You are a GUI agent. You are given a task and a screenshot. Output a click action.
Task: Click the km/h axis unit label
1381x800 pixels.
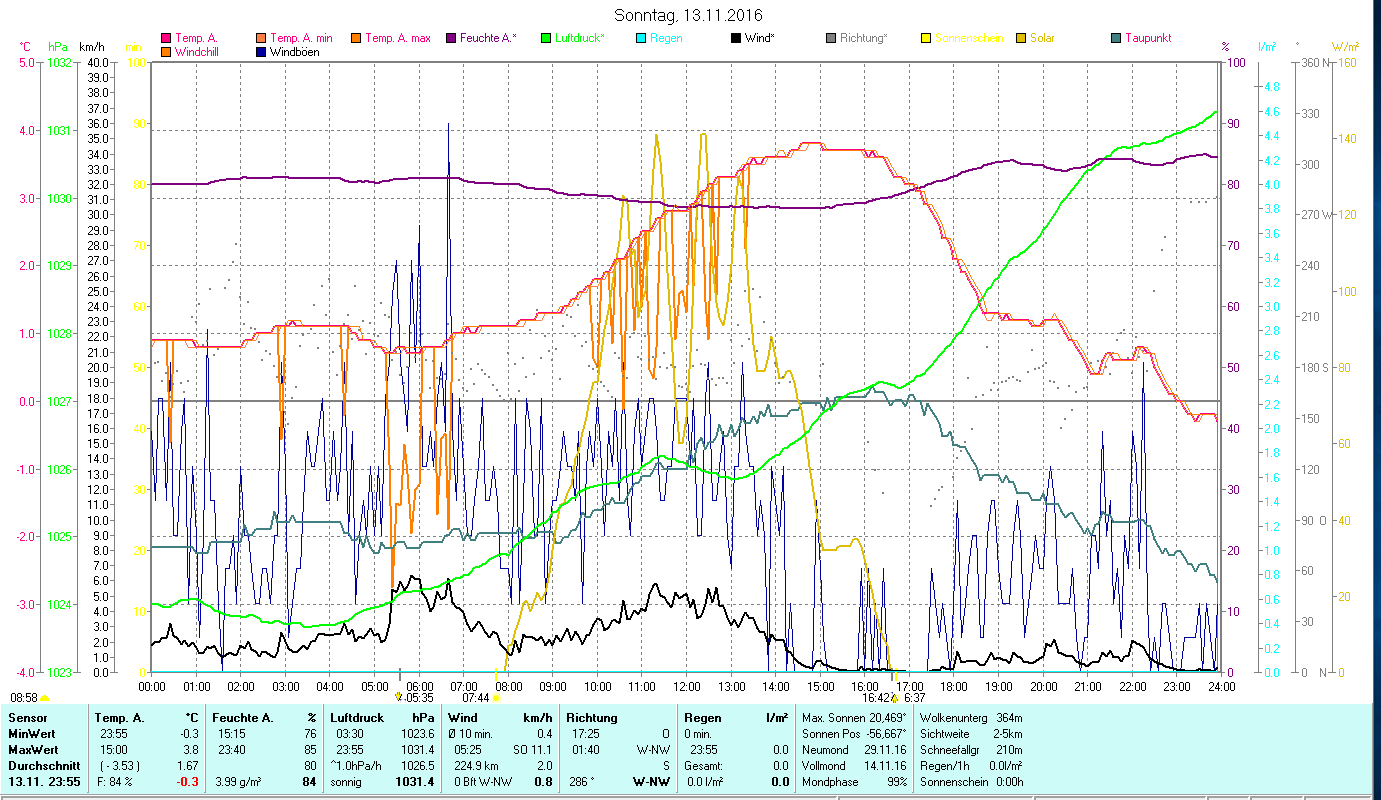click(x=91, y=47)
